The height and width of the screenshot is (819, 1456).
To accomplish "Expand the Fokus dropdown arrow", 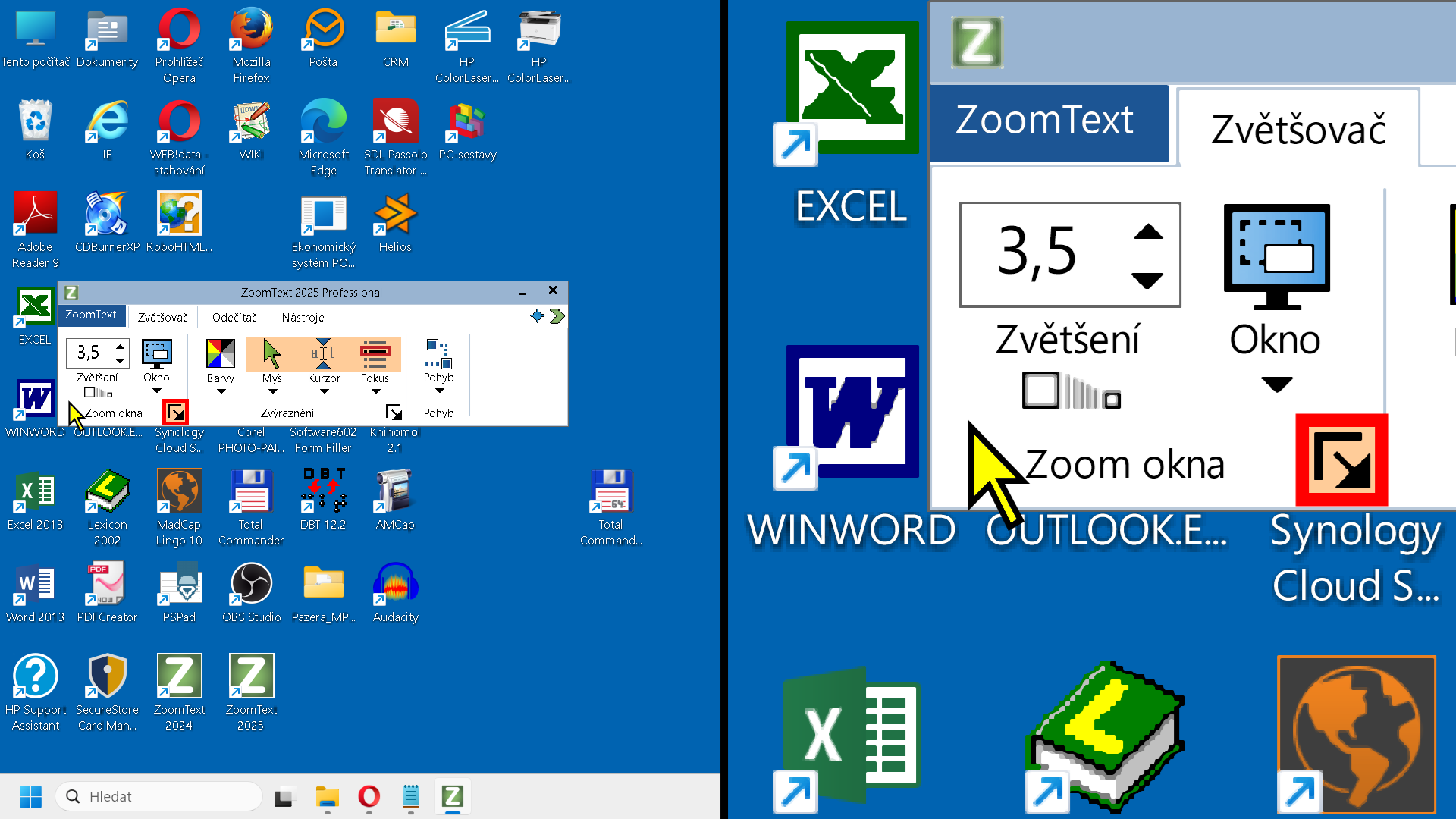I will coord(375,392).
